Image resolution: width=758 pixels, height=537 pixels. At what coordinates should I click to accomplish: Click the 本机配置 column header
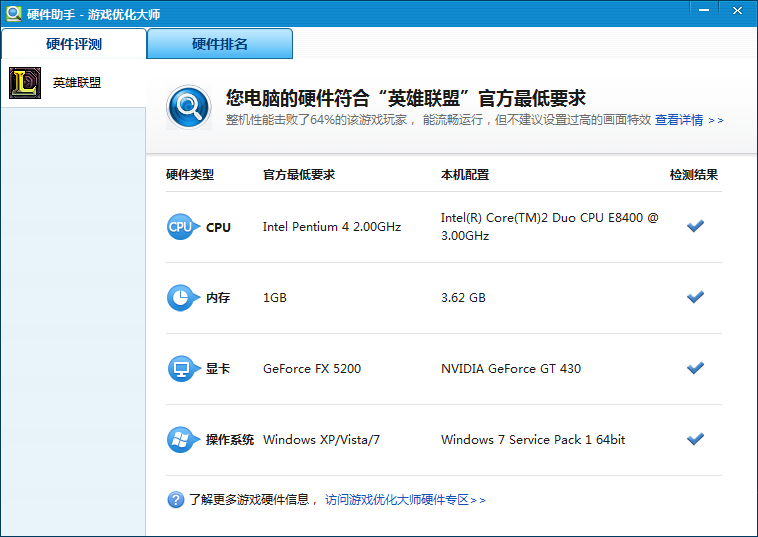point(465,174)
